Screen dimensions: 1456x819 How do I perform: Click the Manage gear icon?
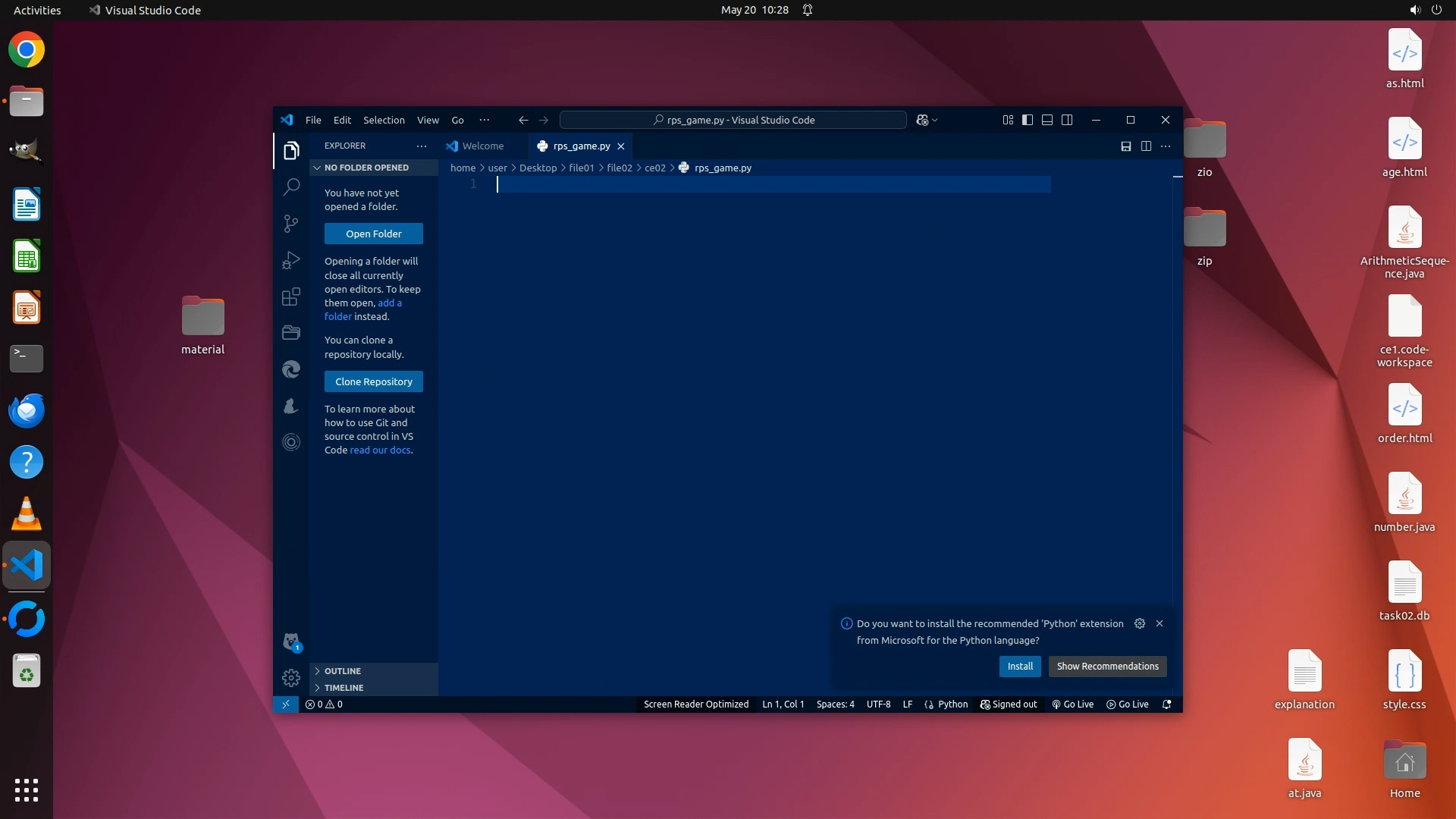pos(291,677)
